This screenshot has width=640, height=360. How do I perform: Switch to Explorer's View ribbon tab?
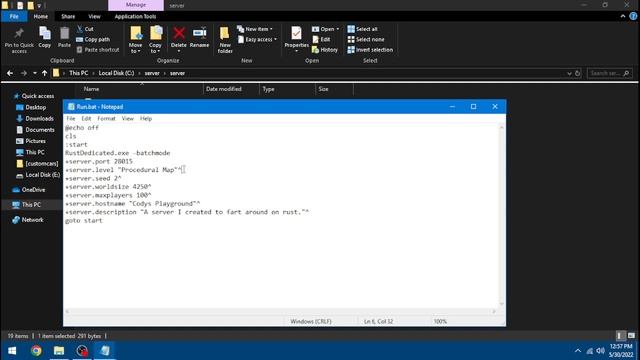pyautogui.click(x=94, y=16)
